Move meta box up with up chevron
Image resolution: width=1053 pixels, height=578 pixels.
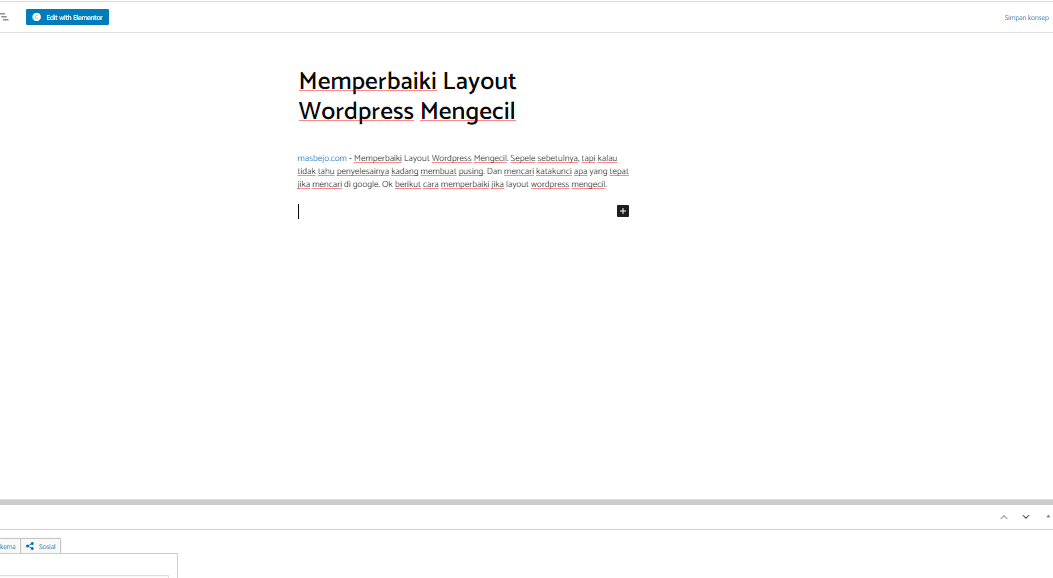1004,517
